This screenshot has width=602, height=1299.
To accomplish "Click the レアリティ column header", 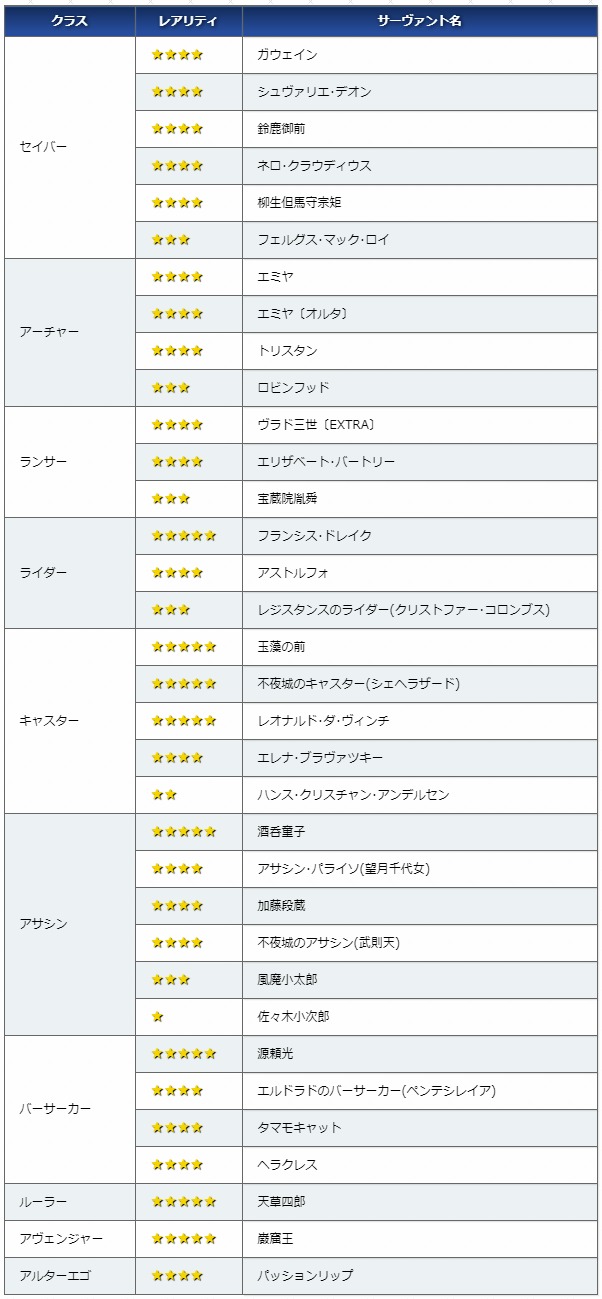I will (189, 21).
